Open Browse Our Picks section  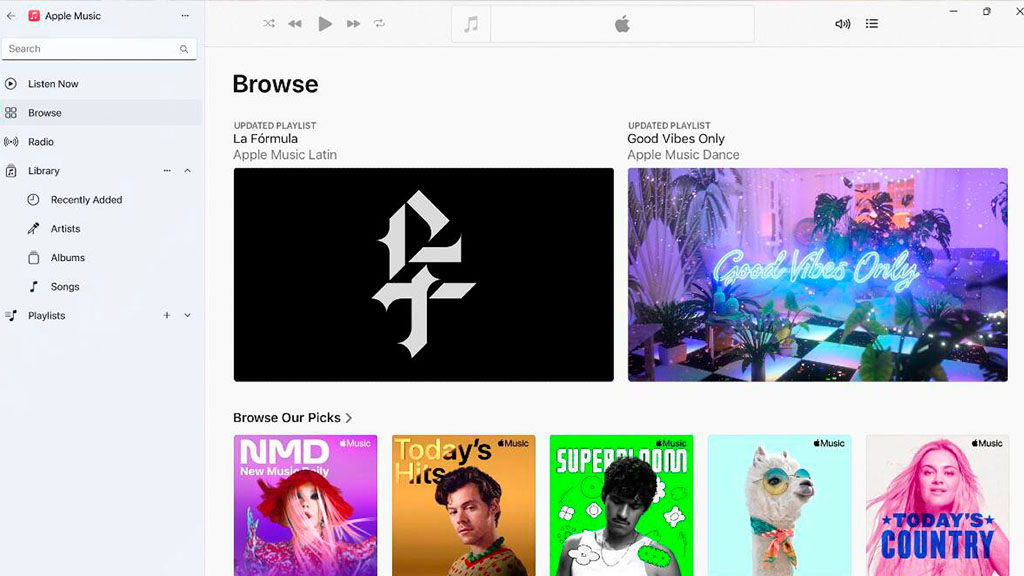pos(293,418)
